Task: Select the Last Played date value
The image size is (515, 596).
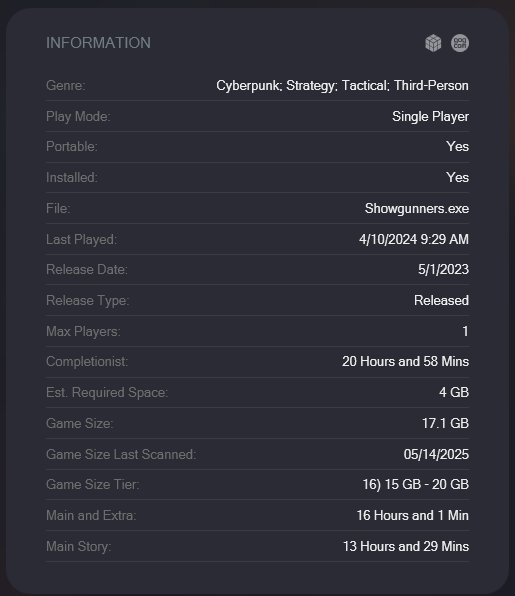Action: (x=414, y=239)
